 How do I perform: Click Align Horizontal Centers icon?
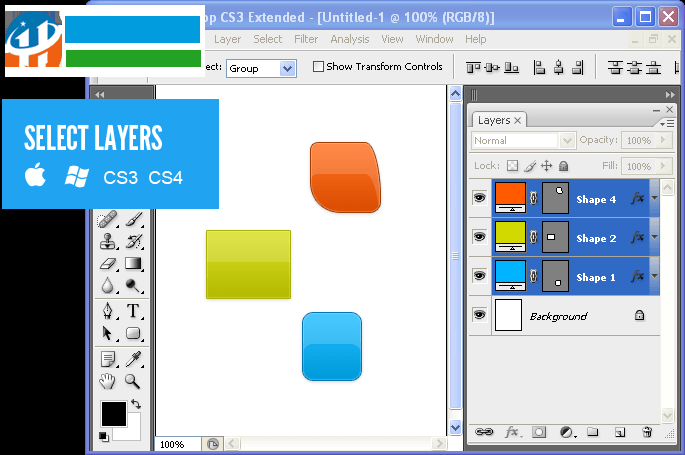coord(559,68)
